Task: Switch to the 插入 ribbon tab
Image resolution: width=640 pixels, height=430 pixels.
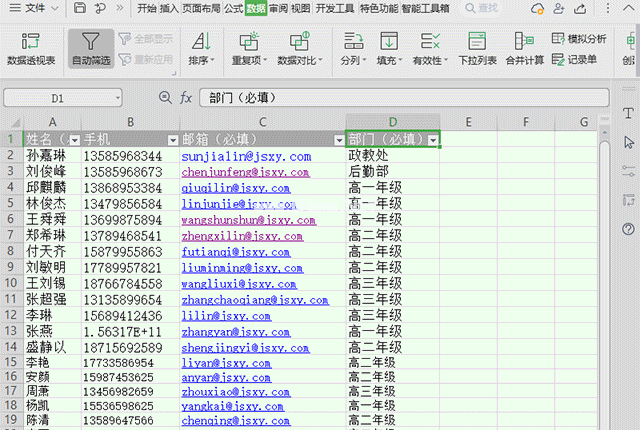Action: click(169, 8)
